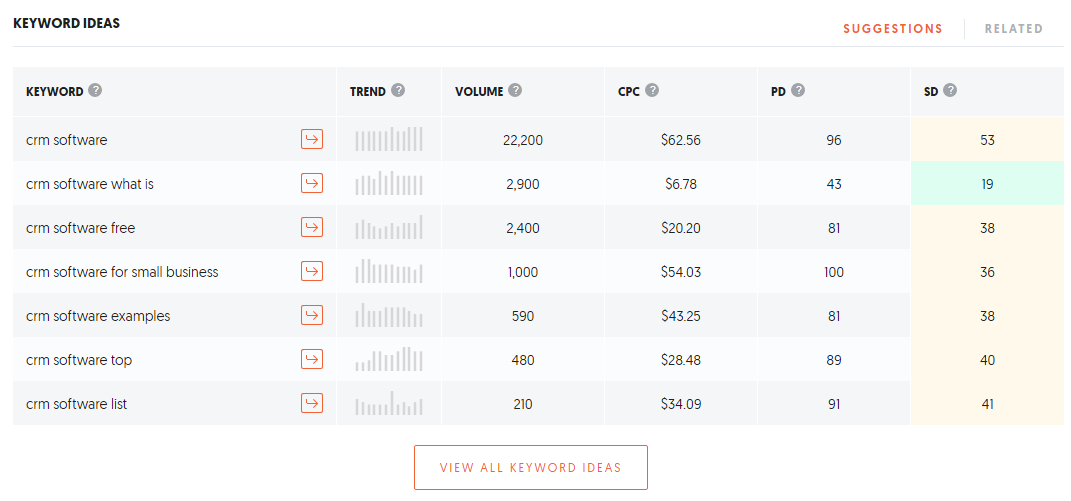
Task: Click View All Keyword Ideas button
Action: pyautogui.click(x=530, y=467)
